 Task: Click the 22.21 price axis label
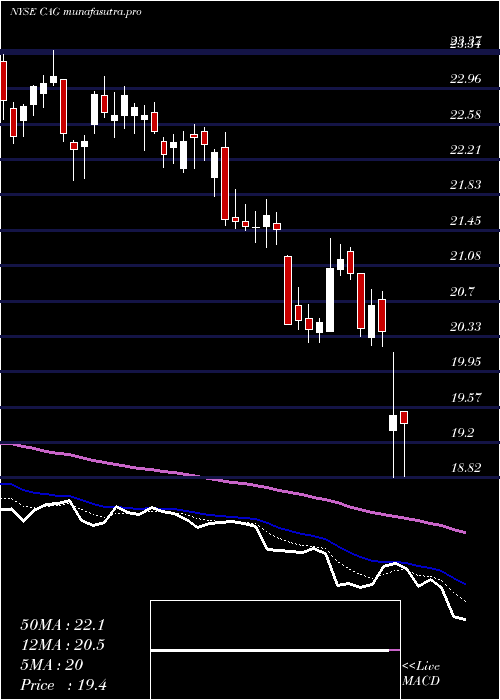[x=465, y=150]
